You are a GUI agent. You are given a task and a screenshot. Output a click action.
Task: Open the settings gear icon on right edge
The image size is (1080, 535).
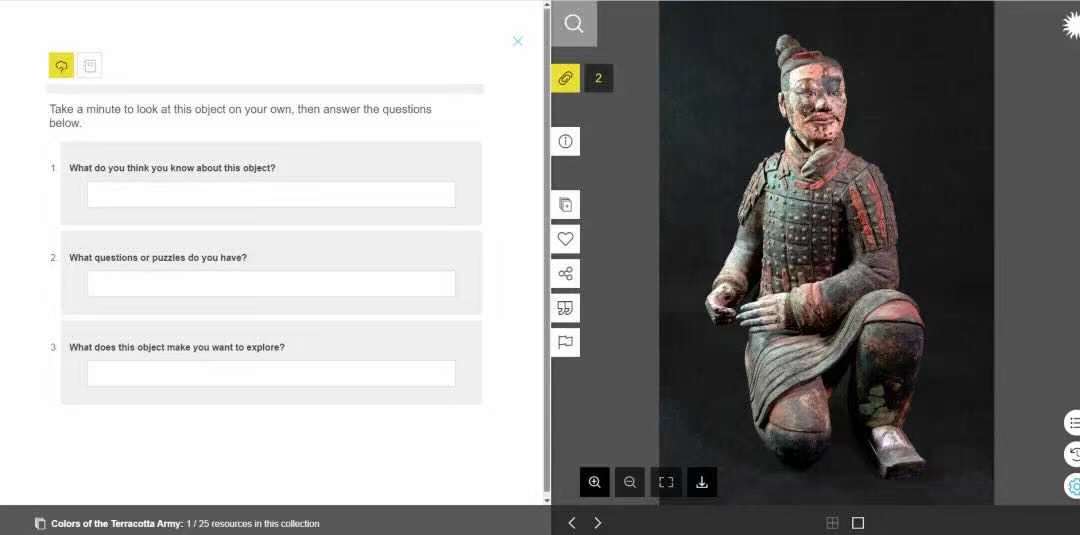pyautogui.click(x=1072, y=486)
